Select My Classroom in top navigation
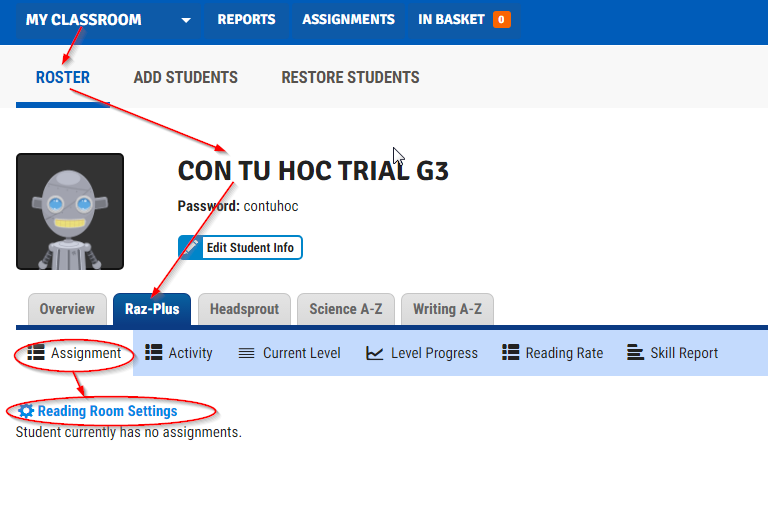This screenshot has width=768, height=519. click(x=83, y=20)
